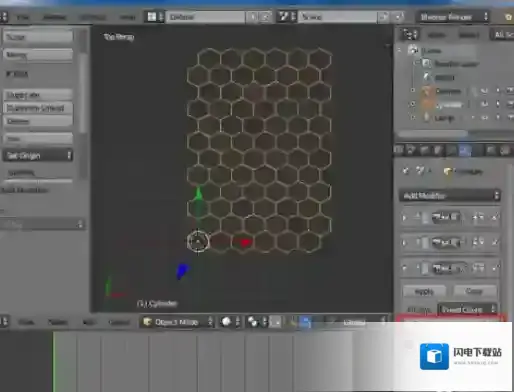The image size is (514, 392).
Task: Open the Render menu
Action: tap(54, 17)
